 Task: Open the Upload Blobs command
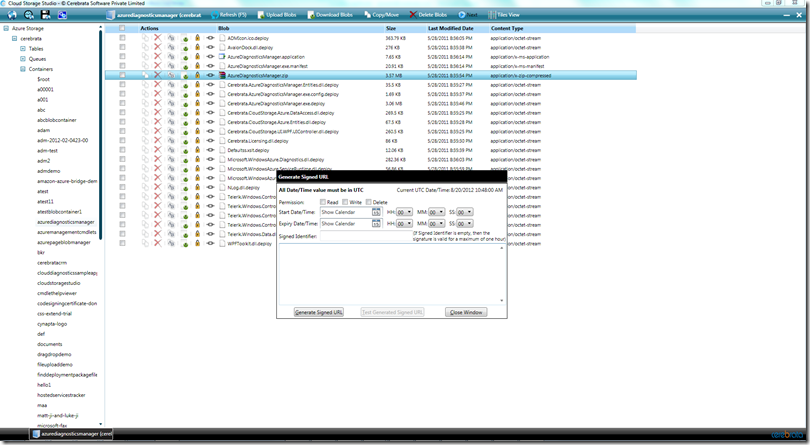[x=277, y=15]
